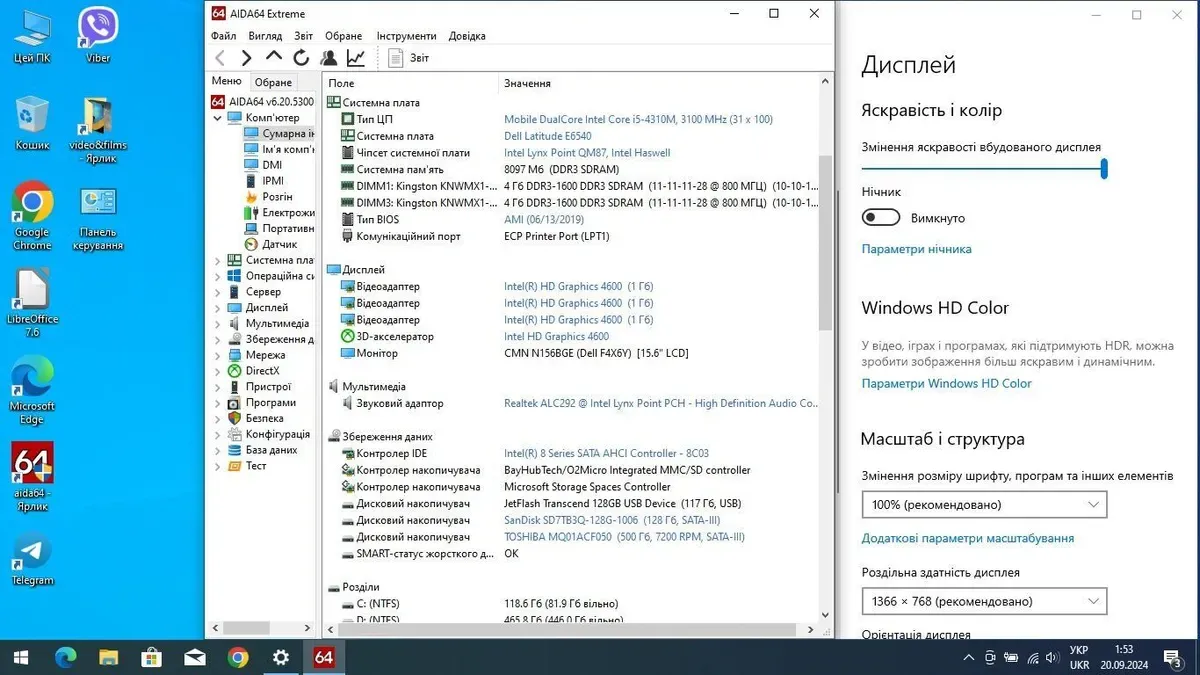Click the Звіт report toolbar button
1200x675 pixels.
click(409, 58)
